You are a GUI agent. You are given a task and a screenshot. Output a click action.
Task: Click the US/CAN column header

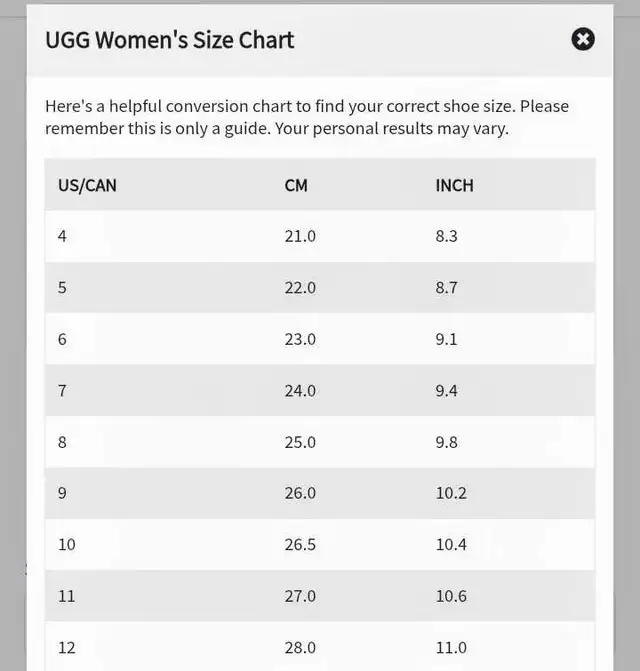click(87, 185)
